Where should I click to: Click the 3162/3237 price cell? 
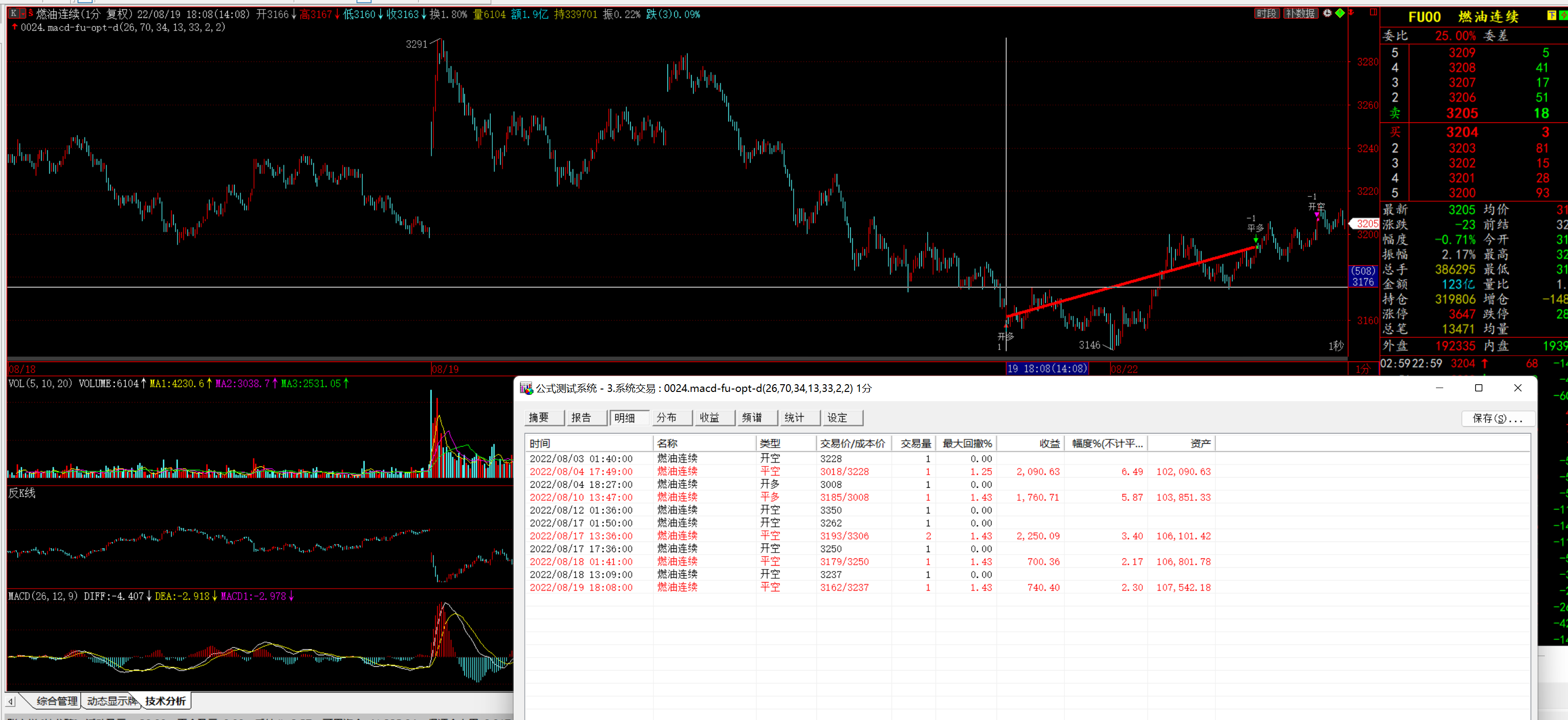(x=844, y=587)
